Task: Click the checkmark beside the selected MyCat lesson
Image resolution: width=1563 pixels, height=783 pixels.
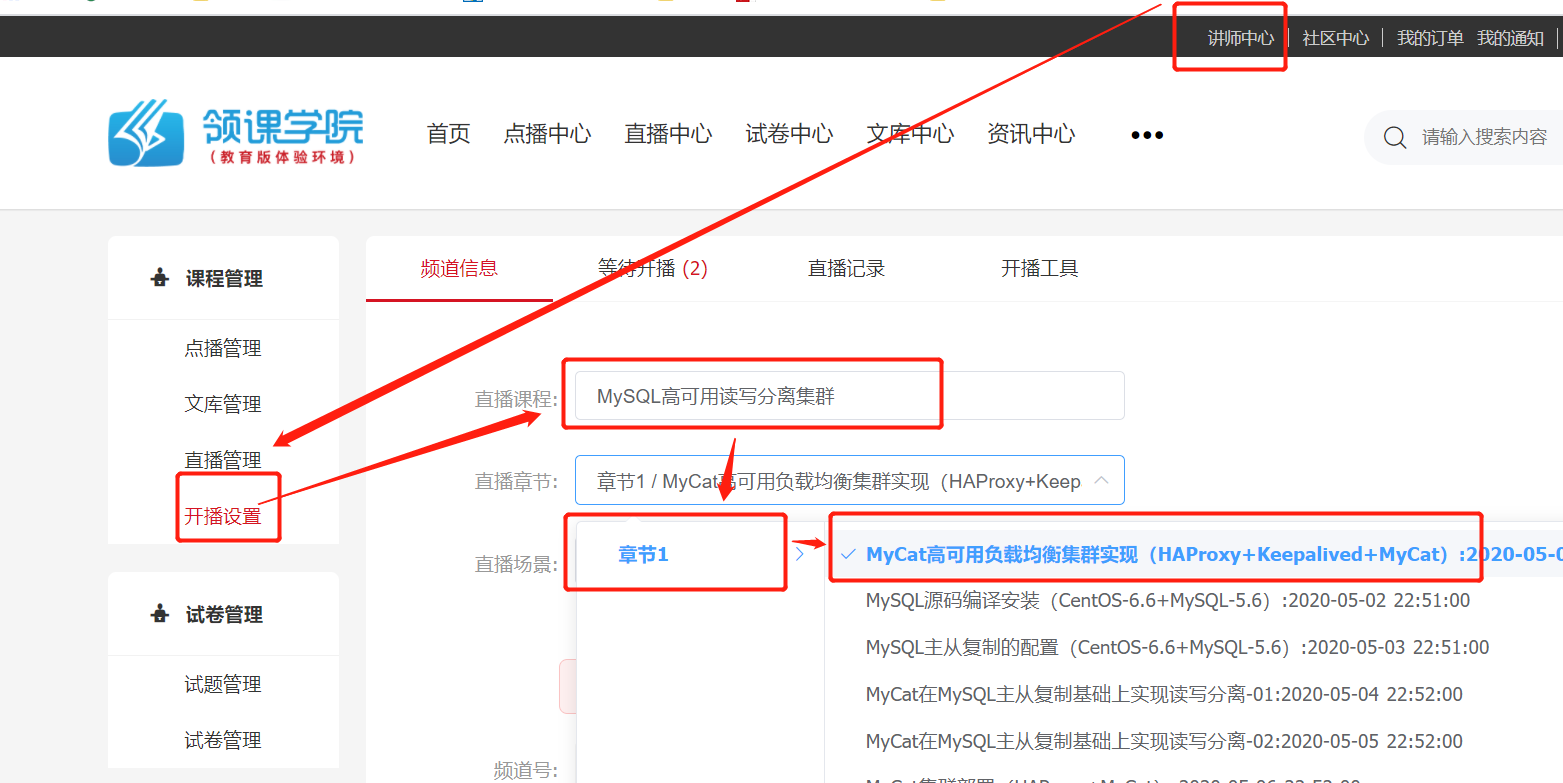Action: click(x=848, y=554)
